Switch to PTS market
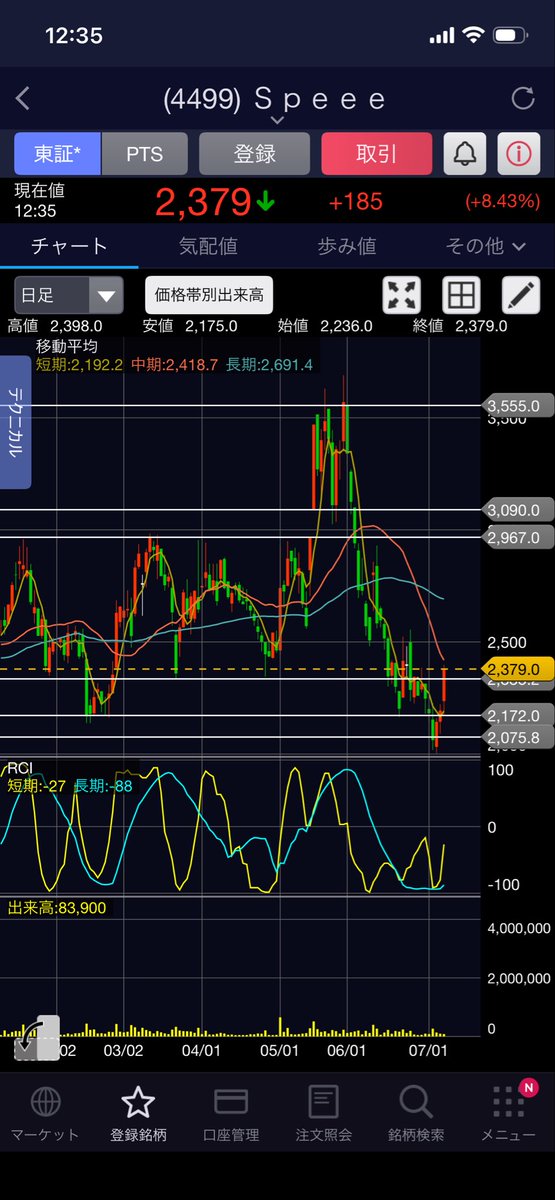 coord(144,154)
